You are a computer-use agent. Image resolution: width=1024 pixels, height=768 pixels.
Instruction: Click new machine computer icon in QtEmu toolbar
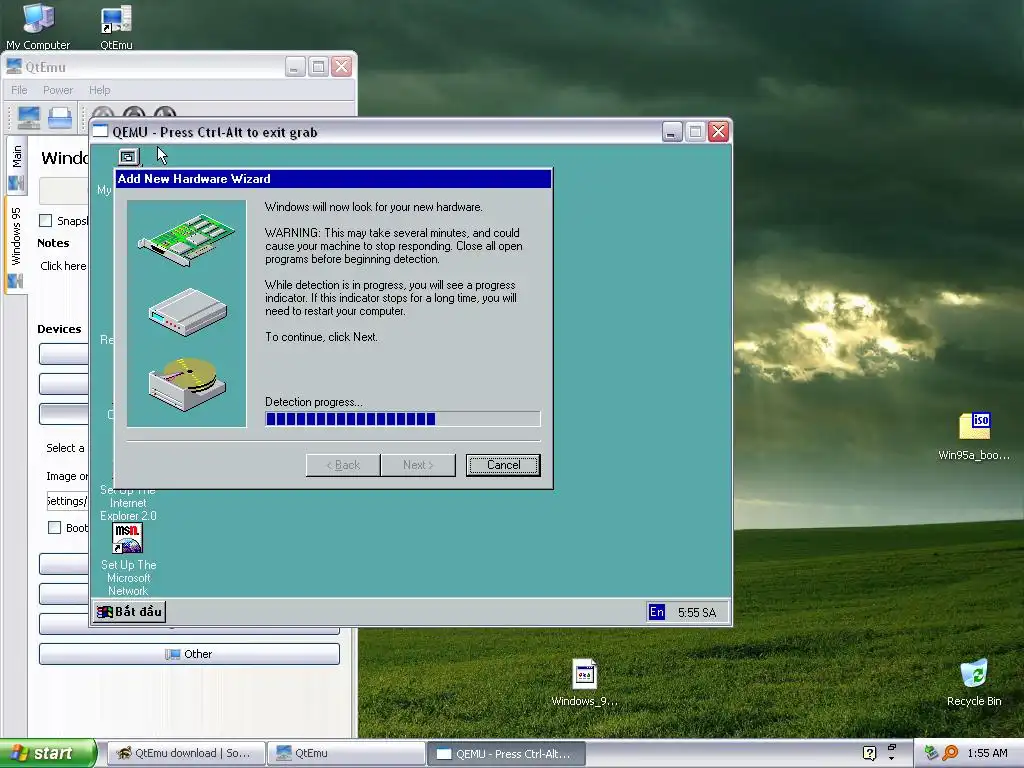click(29, 118)
